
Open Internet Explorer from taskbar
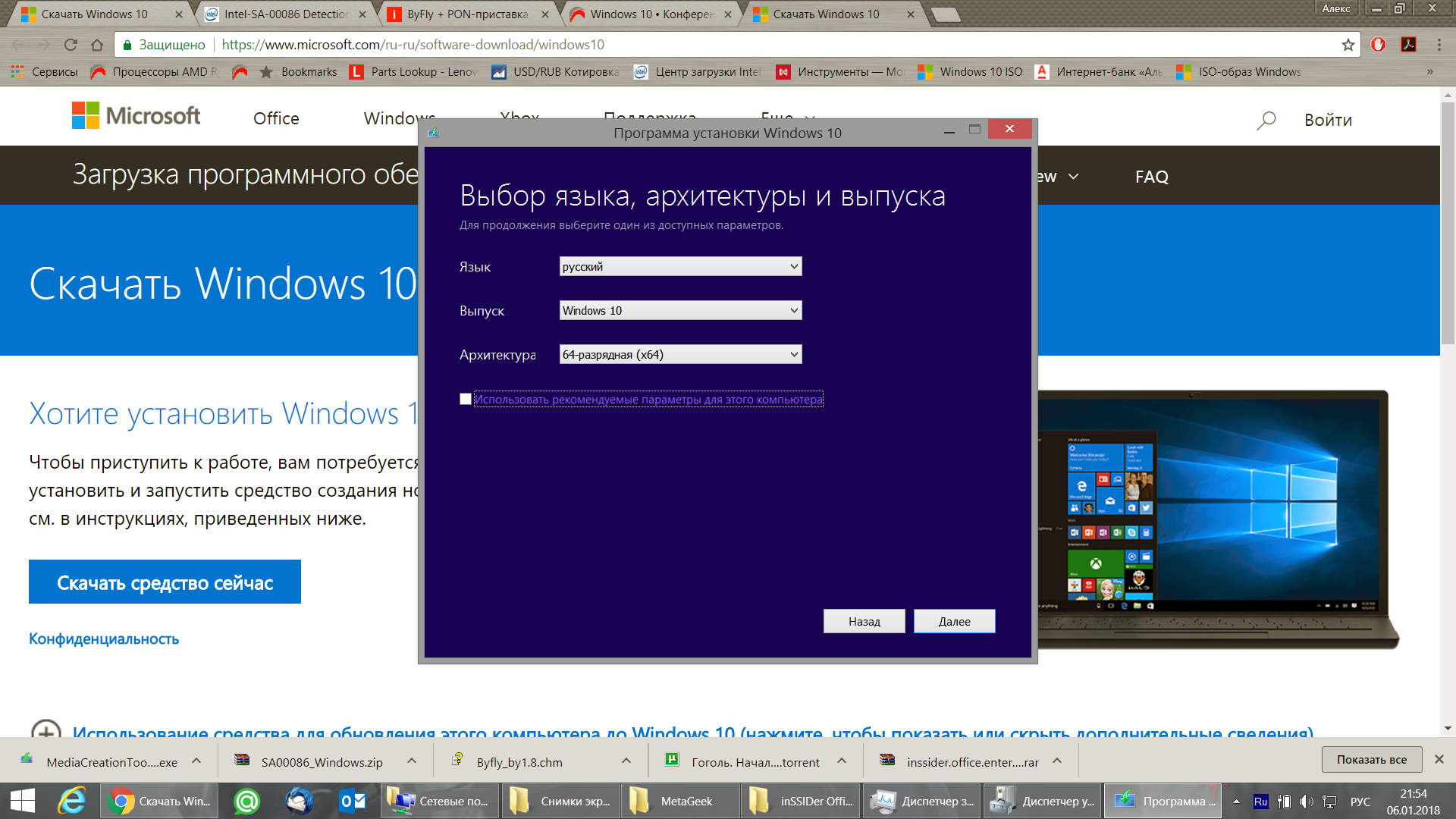pos(73,801)
